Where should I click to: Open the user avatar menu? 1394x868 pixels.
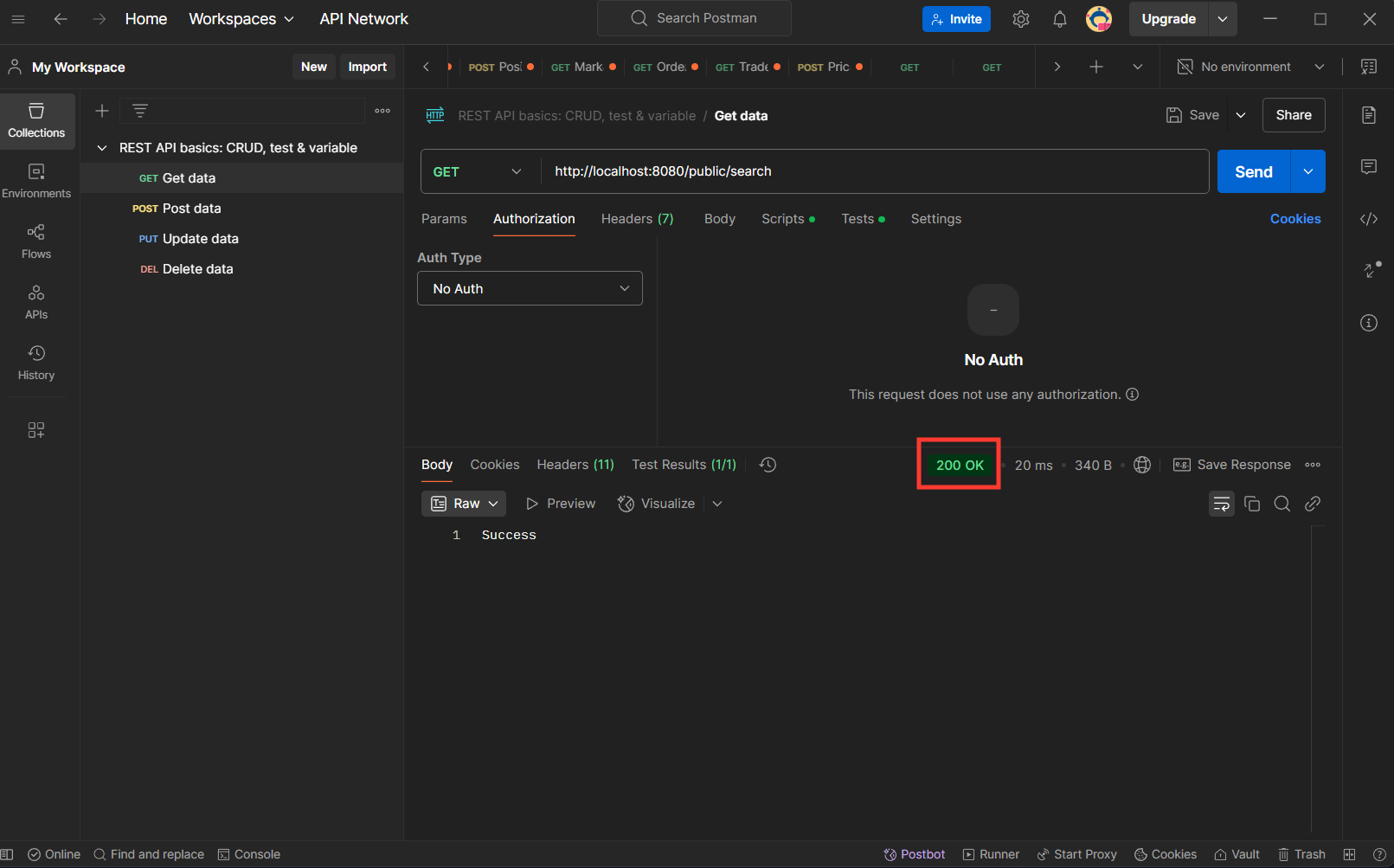coord(1099,19)
